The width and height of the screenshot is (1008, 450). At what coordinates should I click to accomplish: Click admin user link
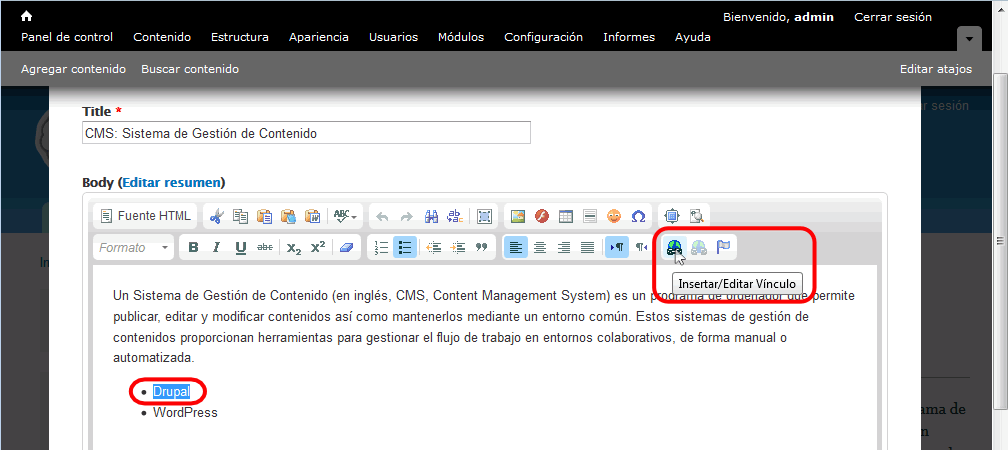(x=814, y=17)
